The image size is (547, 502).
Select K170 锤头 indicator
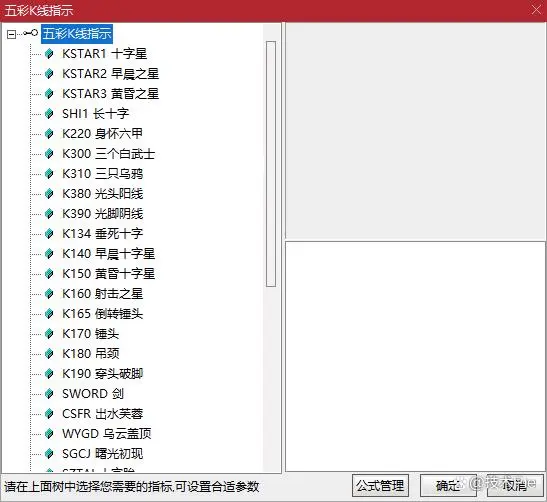[x=90, y=334]
